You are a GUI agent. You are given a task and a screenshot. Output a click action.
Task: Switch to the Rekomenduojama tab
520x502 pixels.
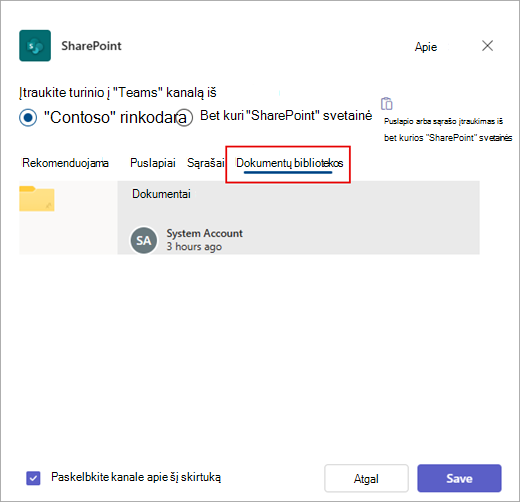(65, 163)
